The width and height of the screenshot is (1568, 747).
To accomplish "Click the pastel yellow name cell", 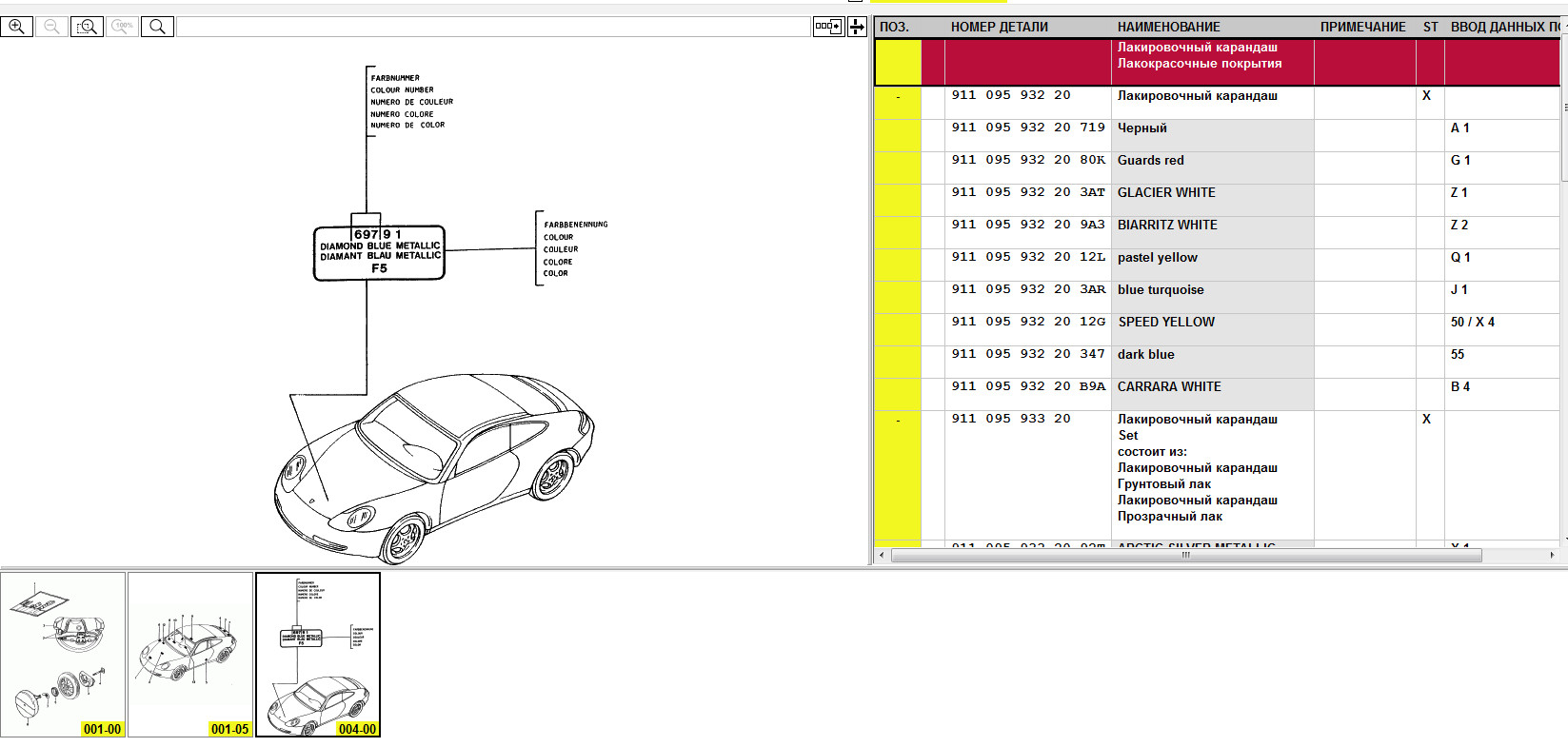I will [x=1213, y=265].
